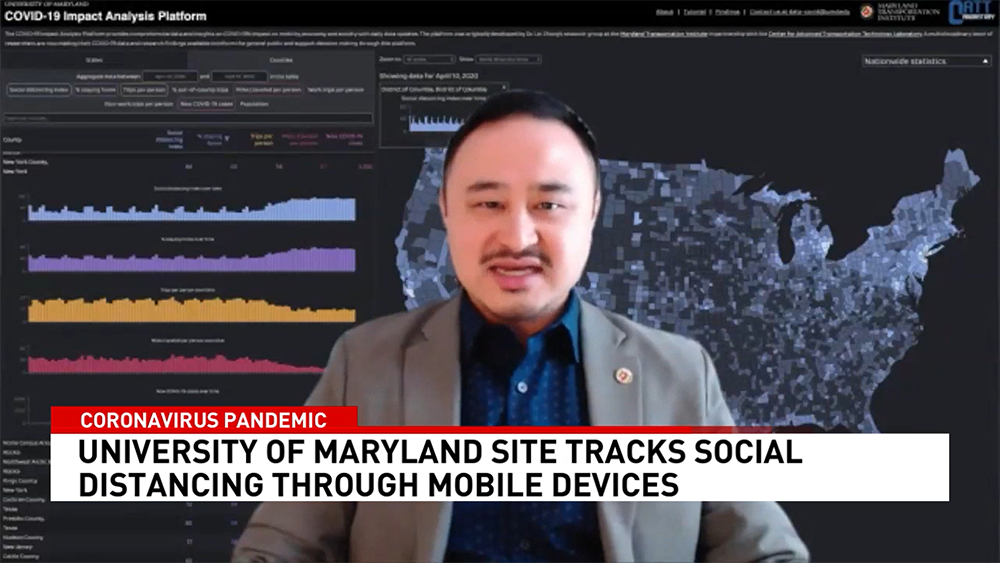Toggle the Work trips per person metric chip
The image size is (1000, 563).
coord(335,90)
